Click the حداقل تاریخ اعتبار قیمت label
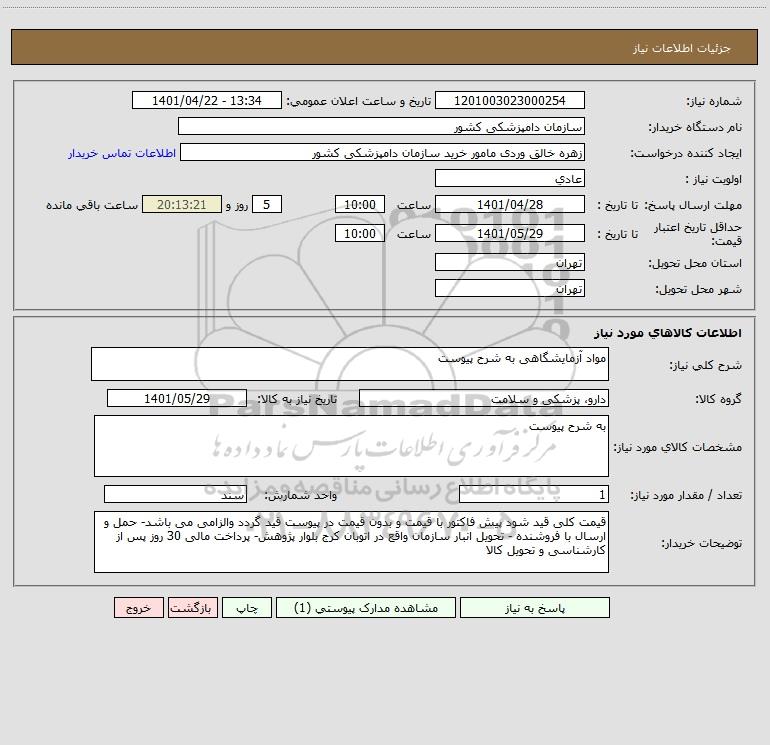 (x=698, y=234)
